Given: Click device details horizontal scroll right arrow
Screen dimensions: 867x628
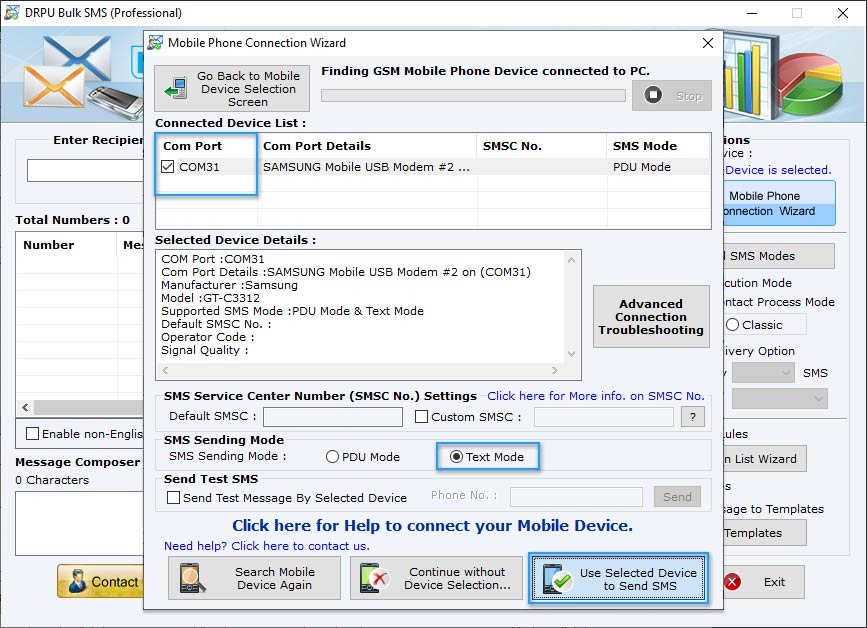Looking at the screenshot, I should tap(555, 370).
